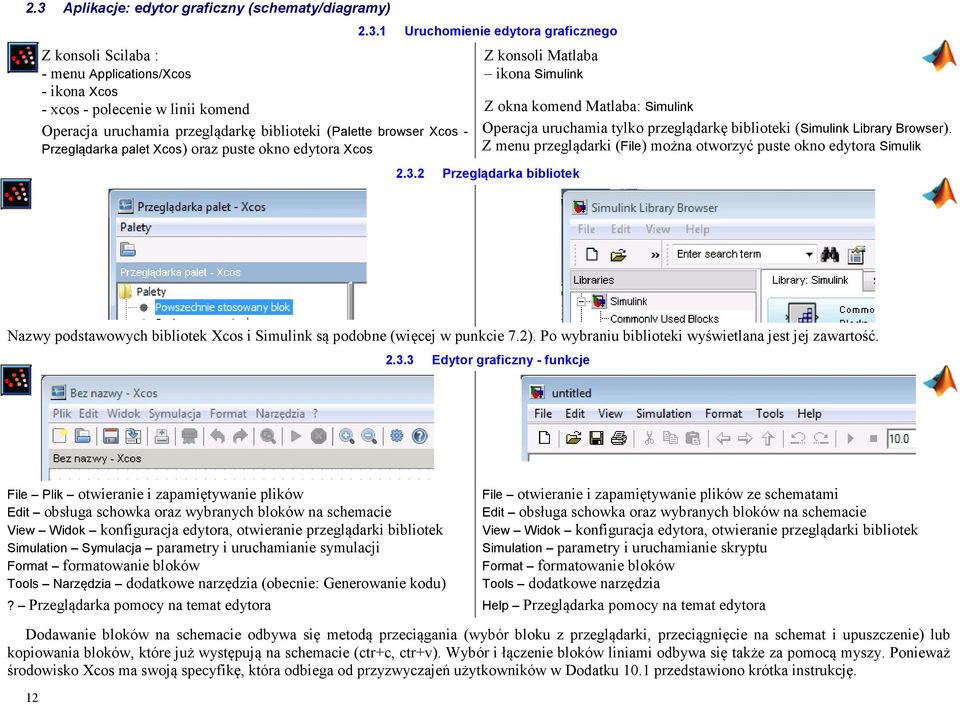Click Open folder icon in Simulink Library Browser
The width and height of the screenshot is (960, 704).
pyautogui.click(x=618, y=255)
